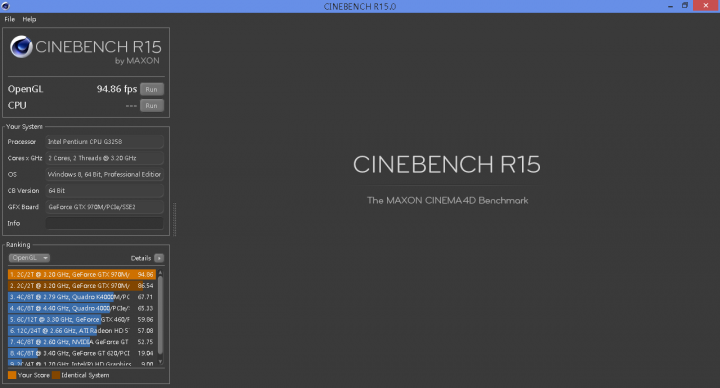This screenshot has height=388, width=720.
Task: Click the ranking scroll down arrow
Action: pos(160,362)
